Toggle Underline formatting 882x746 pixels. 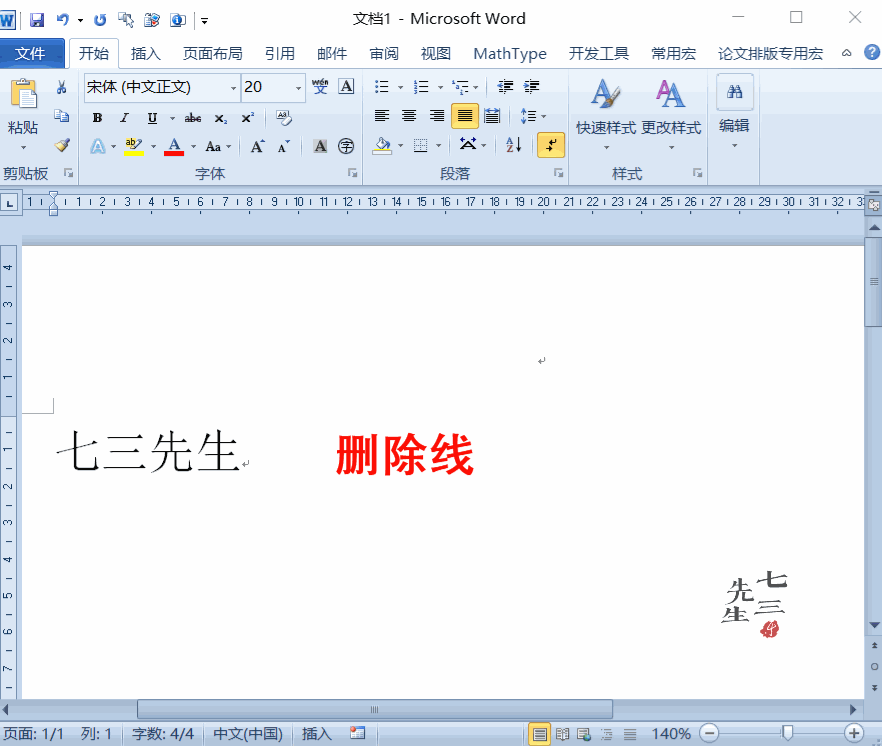click(152, 118)
